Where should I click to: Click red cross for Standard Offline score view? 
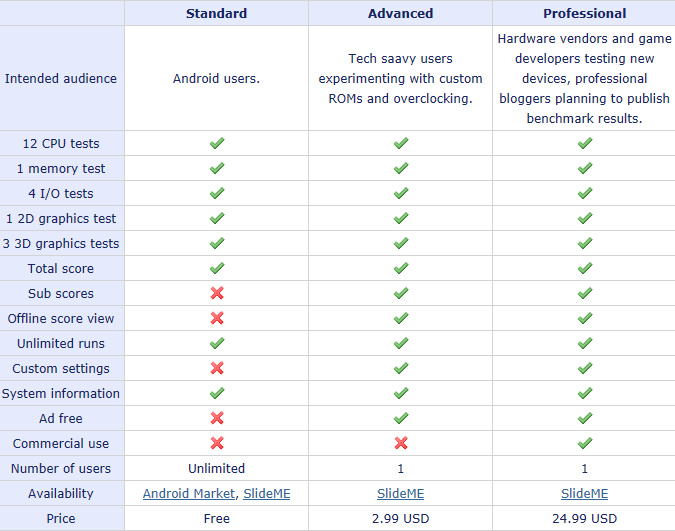(217, 319)
